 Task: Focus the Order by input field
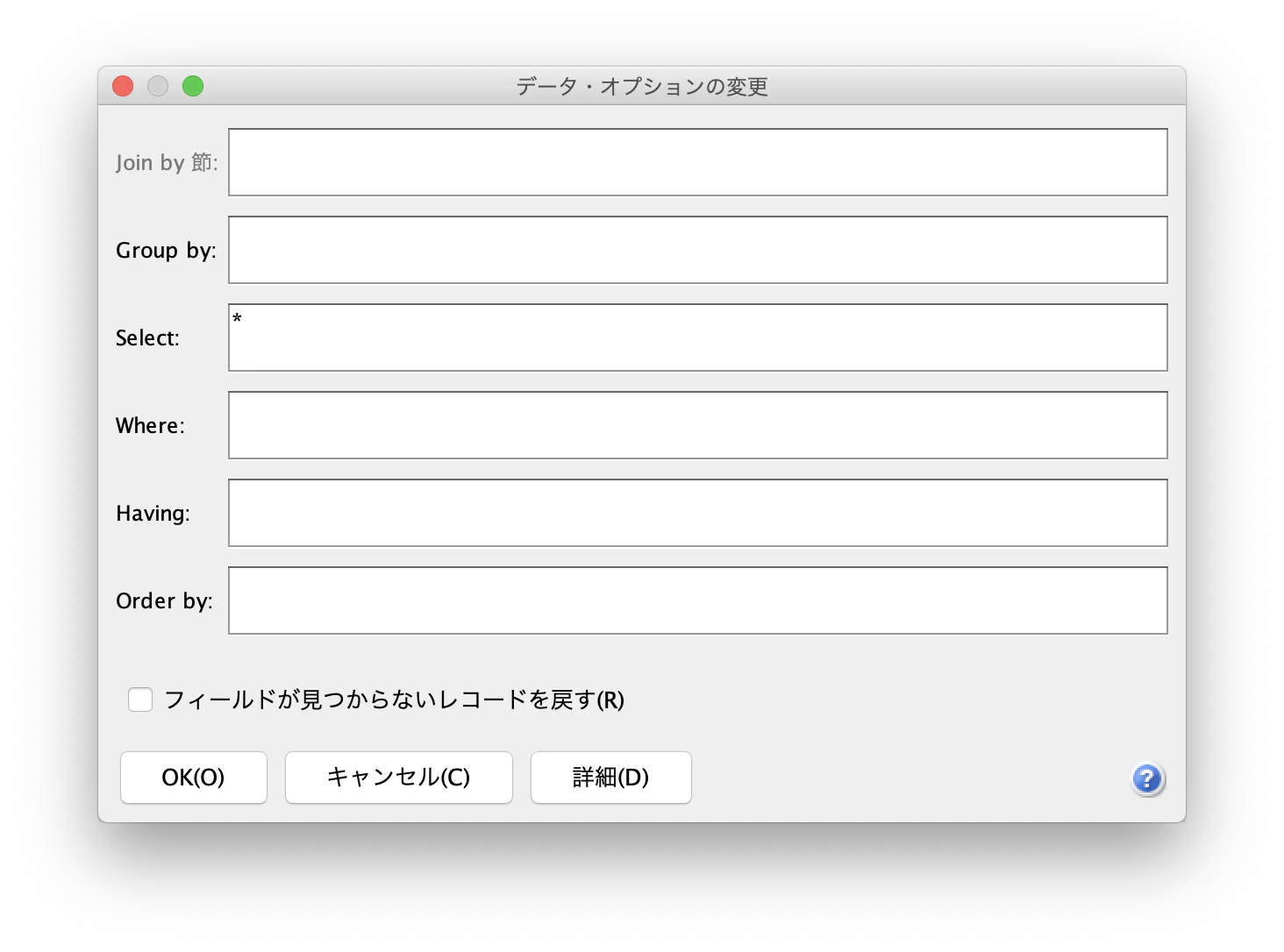click(x=698, y=600)
